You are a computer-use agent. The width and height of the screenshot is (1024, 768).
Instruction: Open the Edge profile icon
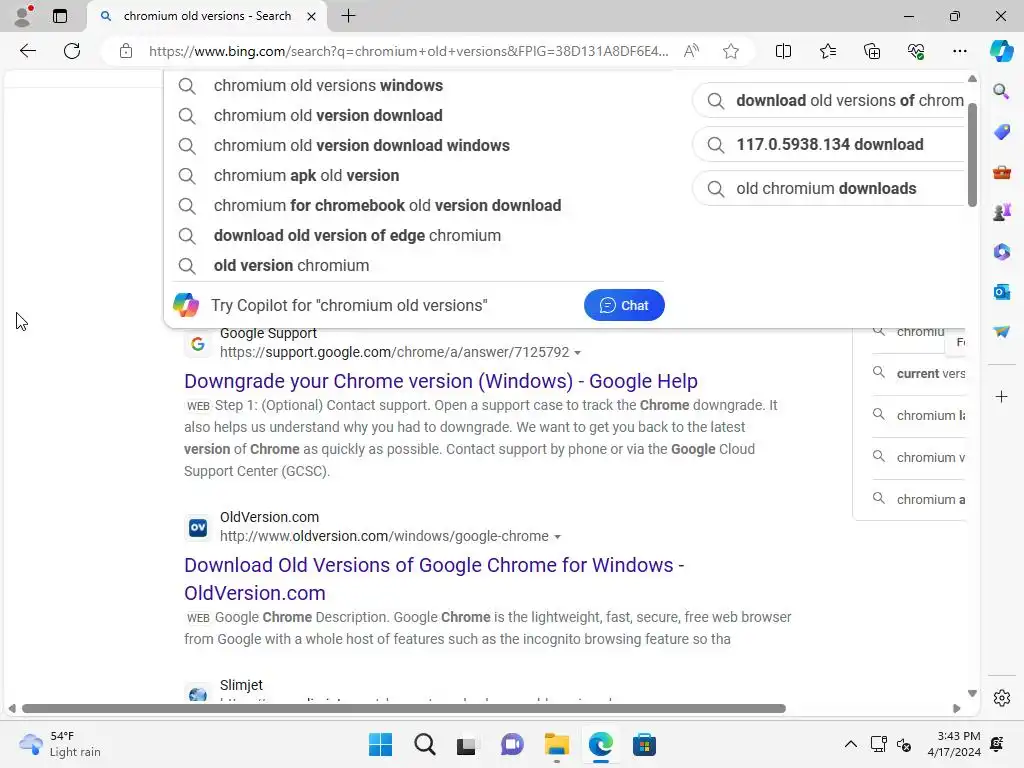point(24,16)
